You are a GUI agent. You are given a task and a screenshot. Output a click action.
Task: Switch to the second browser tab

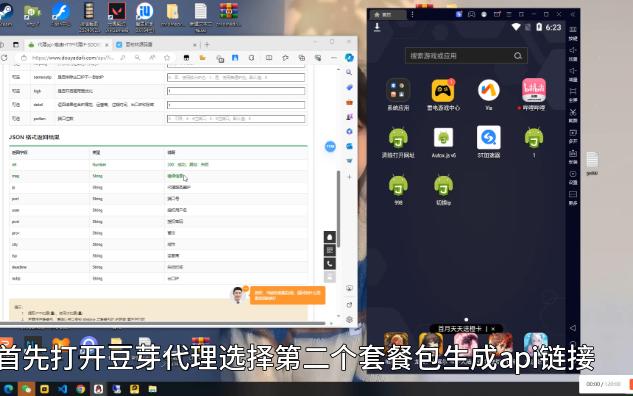click(155, 44)
